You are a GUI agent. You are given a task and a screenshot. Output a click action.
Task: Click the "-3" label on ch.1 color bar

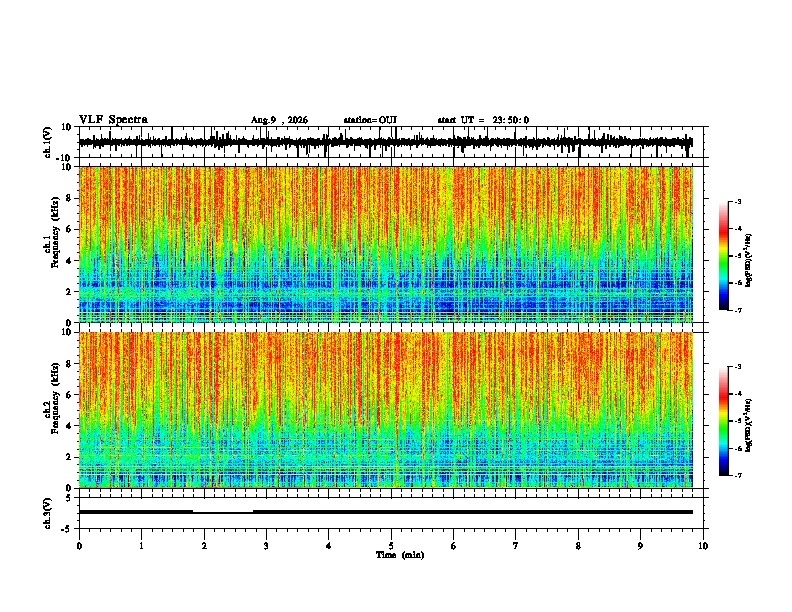(x=738, y=201)
